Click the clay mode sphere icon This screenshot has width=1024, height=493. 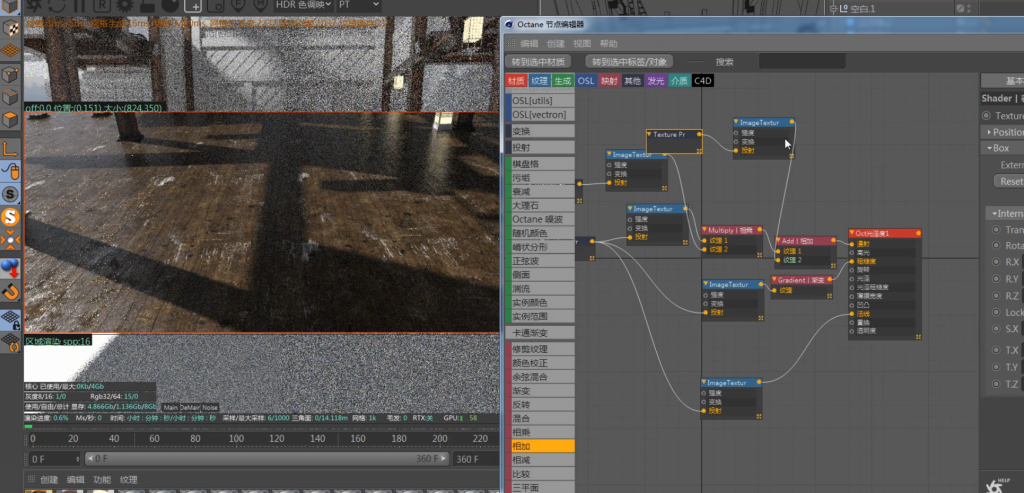(169, 5)
